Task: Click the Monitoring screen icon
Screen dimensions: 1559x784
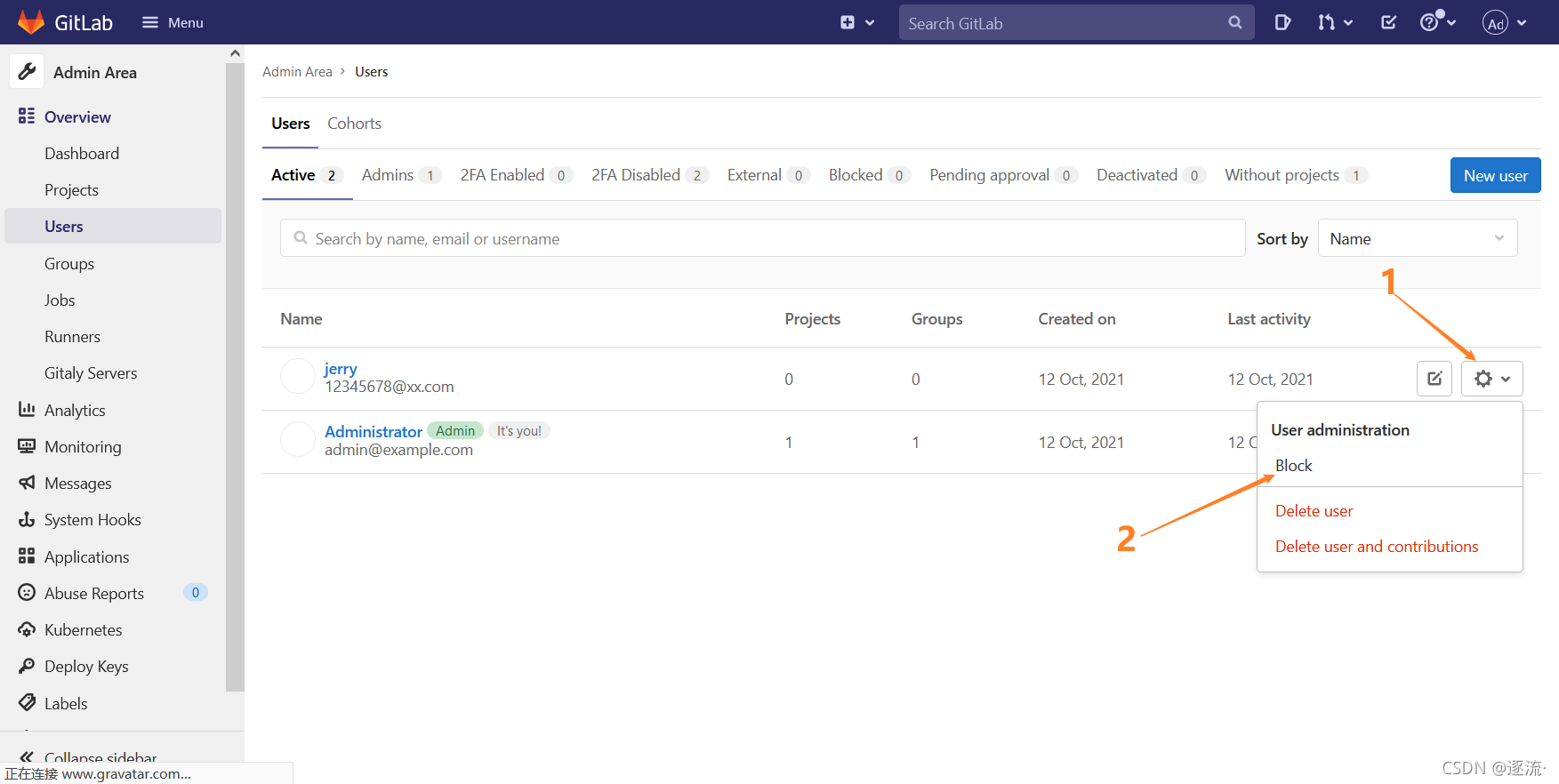Action: click(x=27, y=446)
